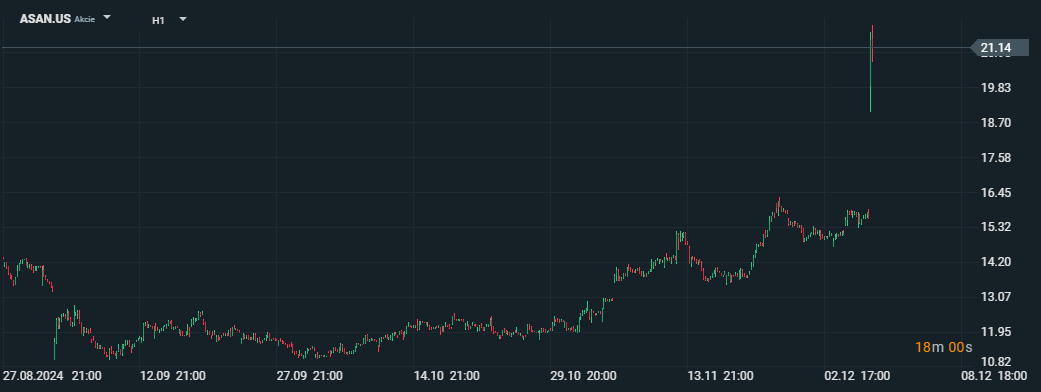Select the 27.08.2024 21:00 time marker
The image size is (1041, 392).
pos(52,376)
